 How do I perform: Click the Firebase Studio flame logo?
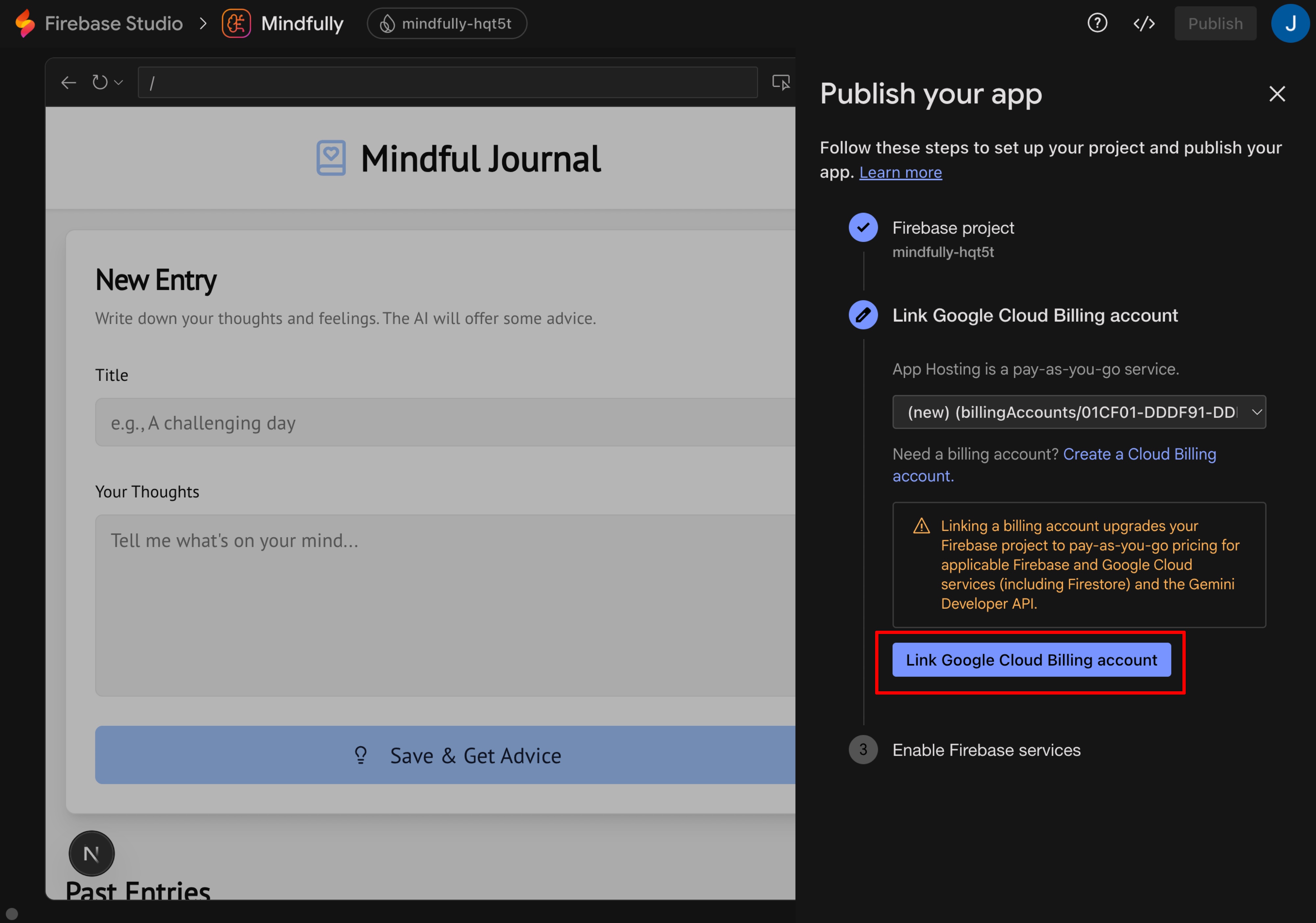tap(25, 23)
